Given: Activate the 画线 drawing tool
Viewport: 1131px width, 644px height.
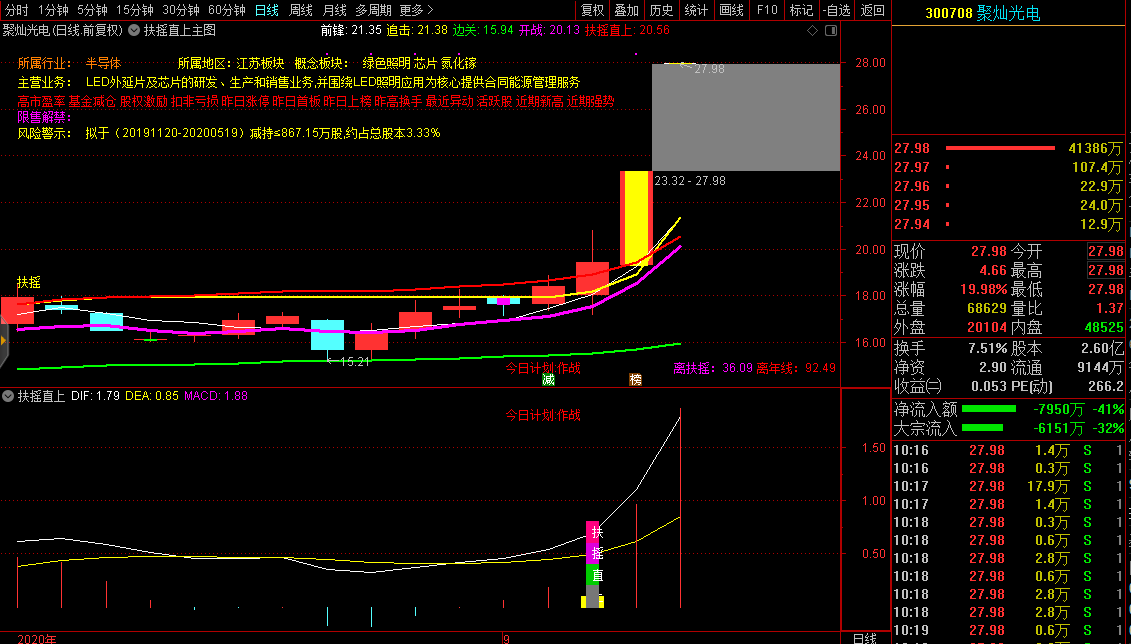Looking at the screenshot, I should coord(731,10).
